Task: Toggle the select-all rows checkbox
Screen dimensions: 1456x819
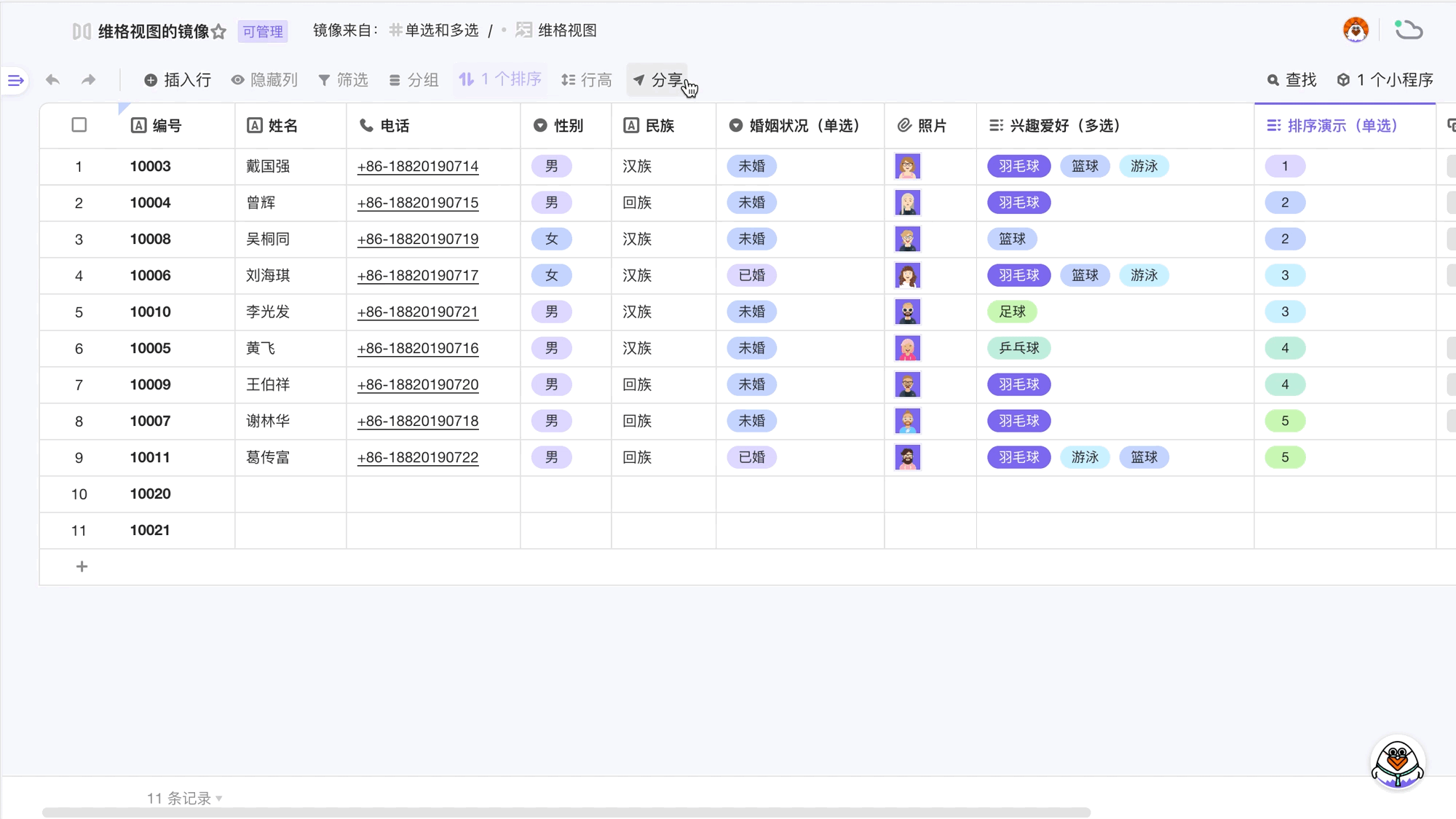Action: click(x=79, y=125)
